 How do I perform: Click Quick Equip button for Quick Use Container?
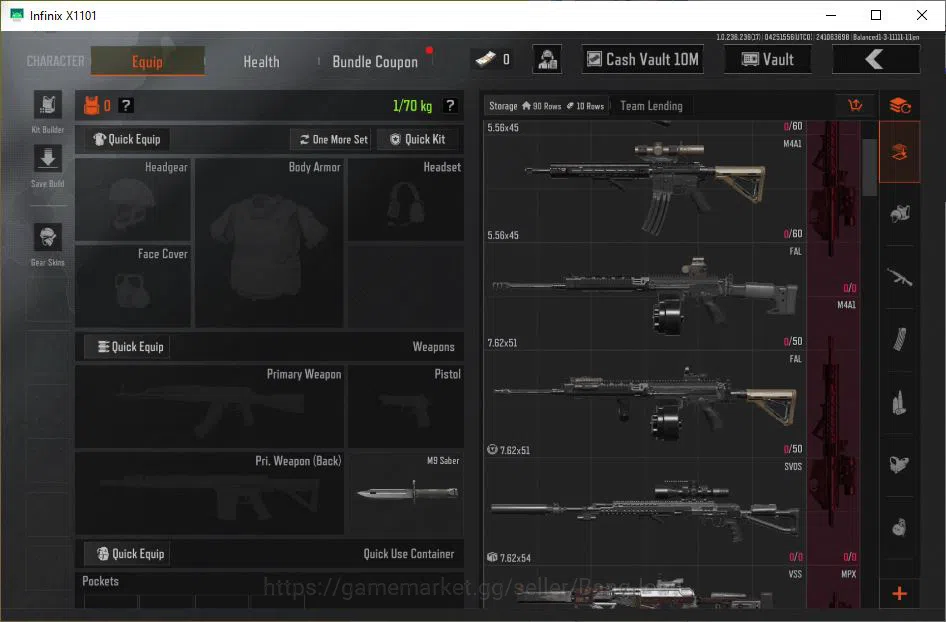[127, 554]
